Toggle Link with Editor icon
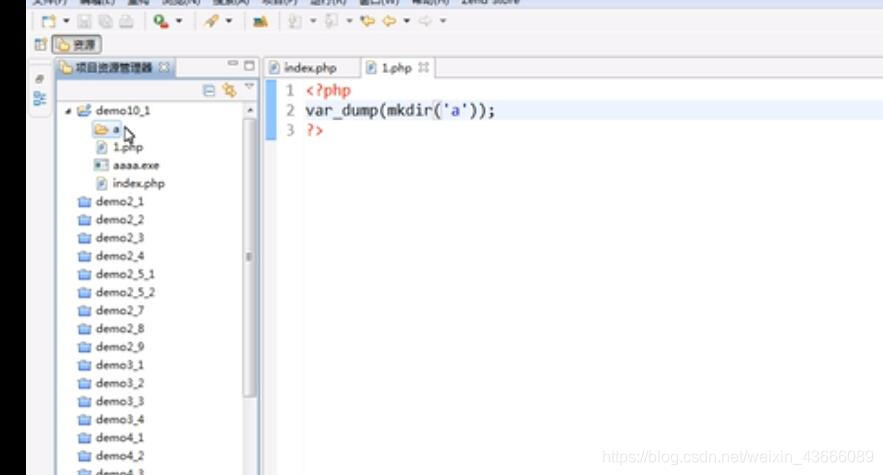 point(229,90)
